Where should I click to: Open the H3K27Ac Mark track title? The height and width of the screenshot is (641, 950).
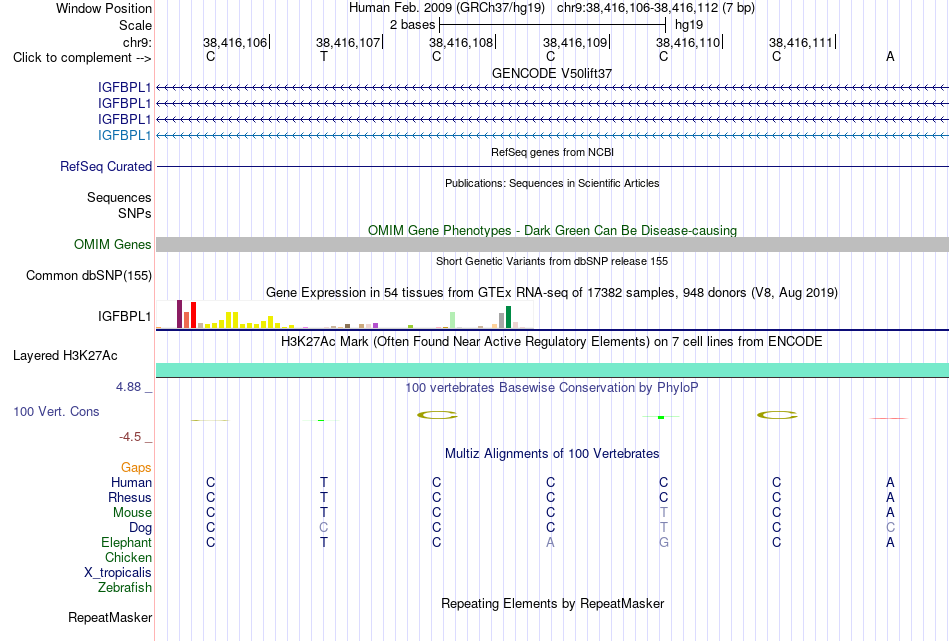[x=552, y=342]
